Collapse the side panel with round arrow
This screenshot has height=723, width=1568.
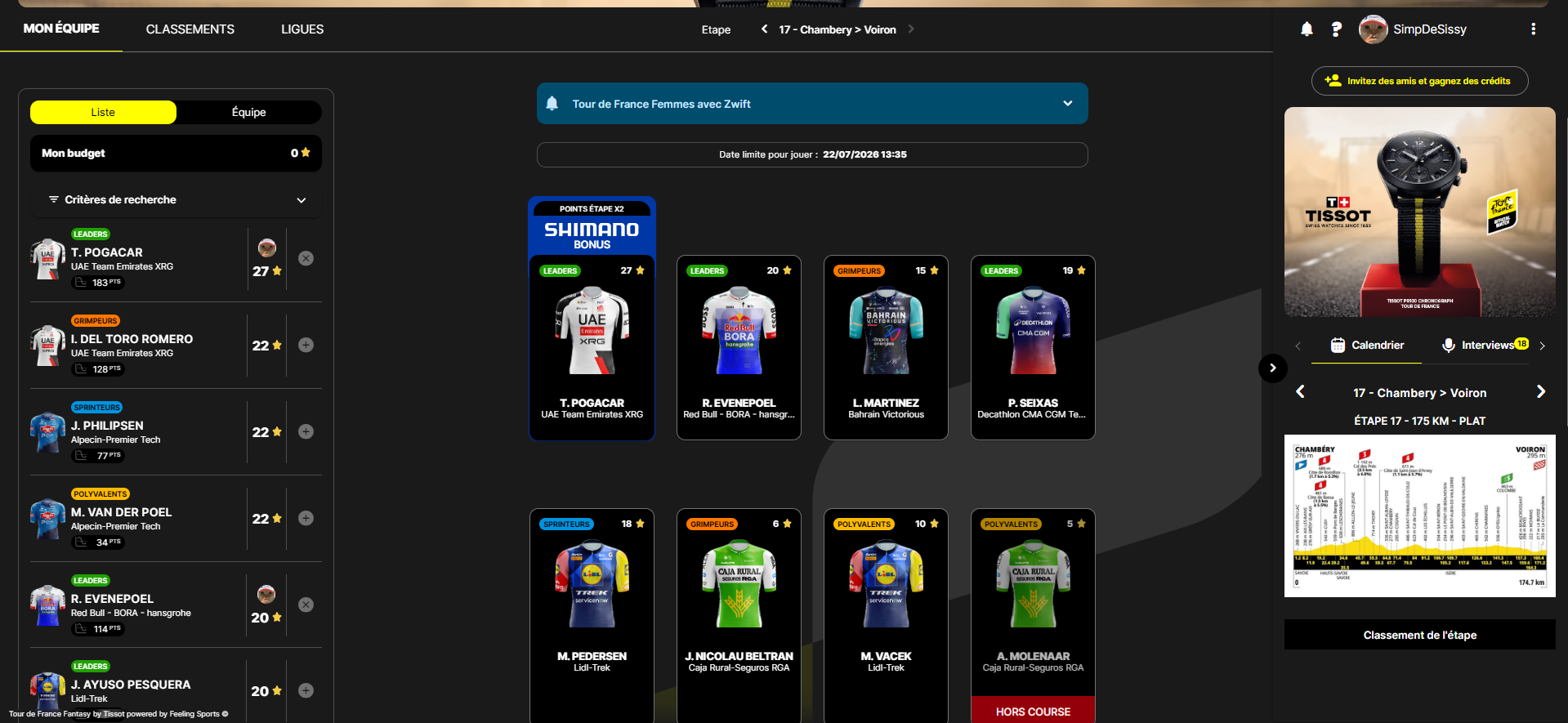pos(1272,368)
